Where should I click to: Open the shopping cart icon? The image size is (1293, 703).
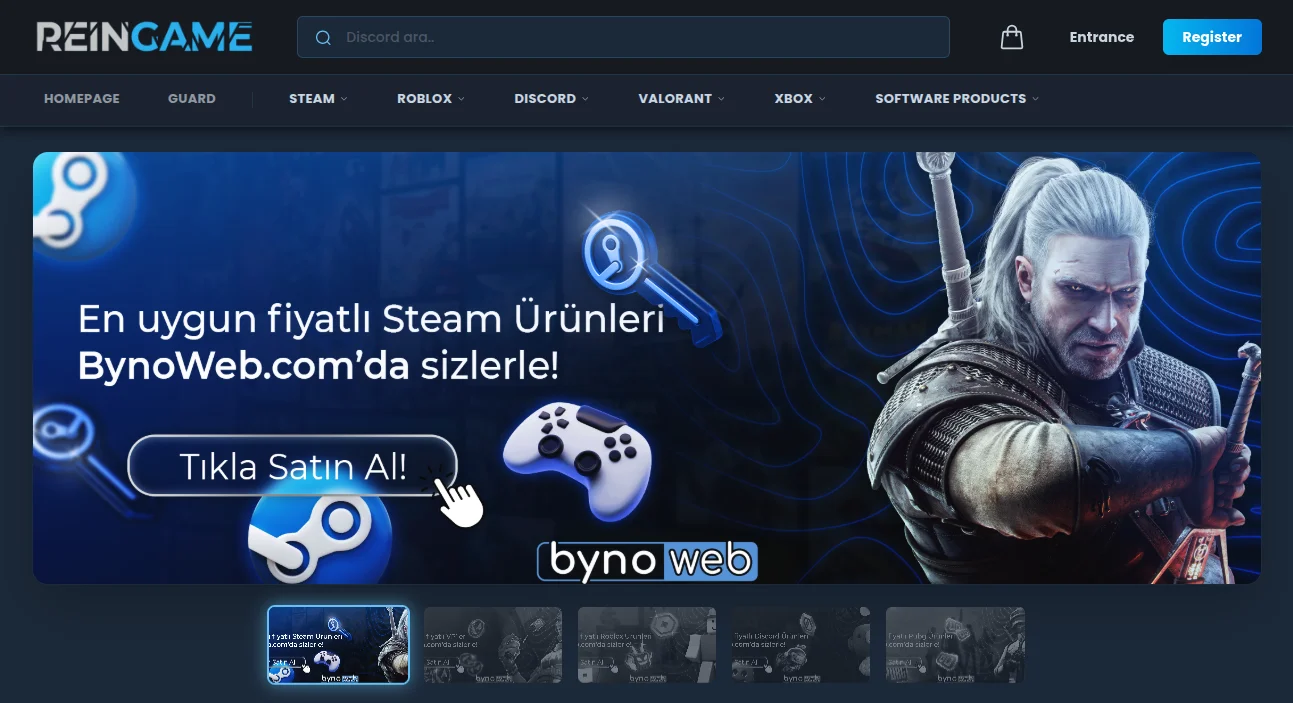1011,37
